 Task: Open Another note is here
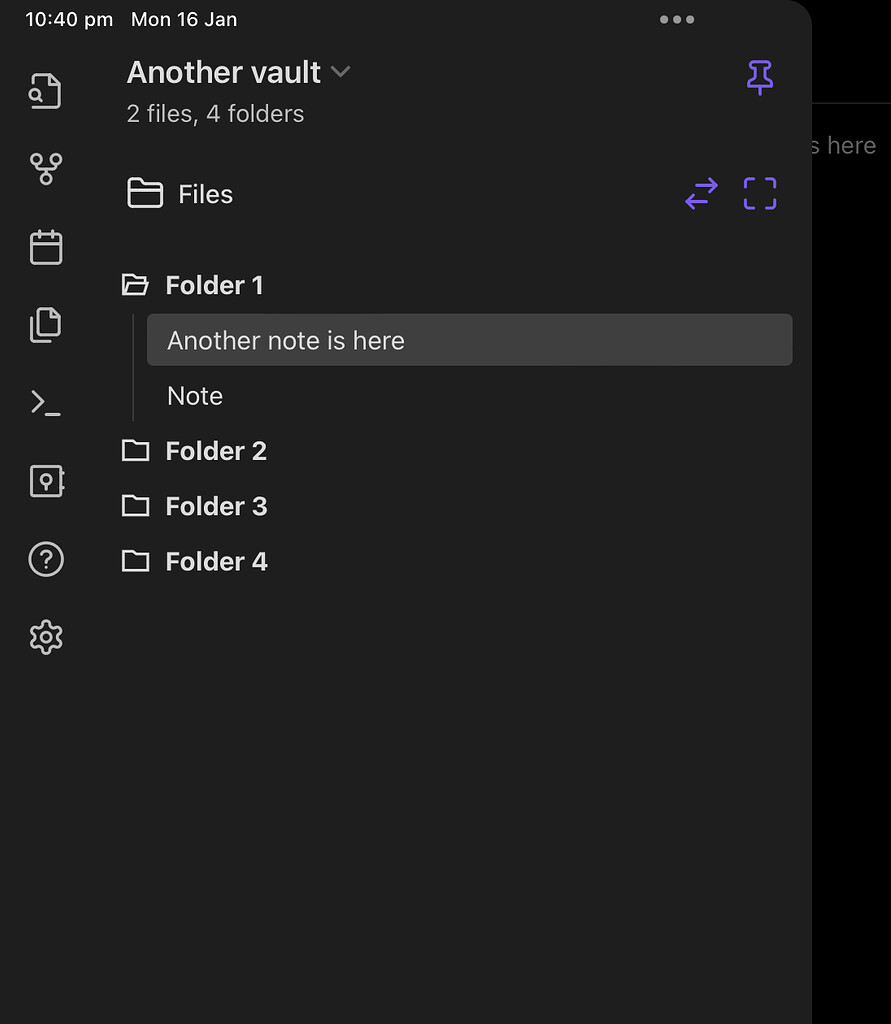point(286,340)
